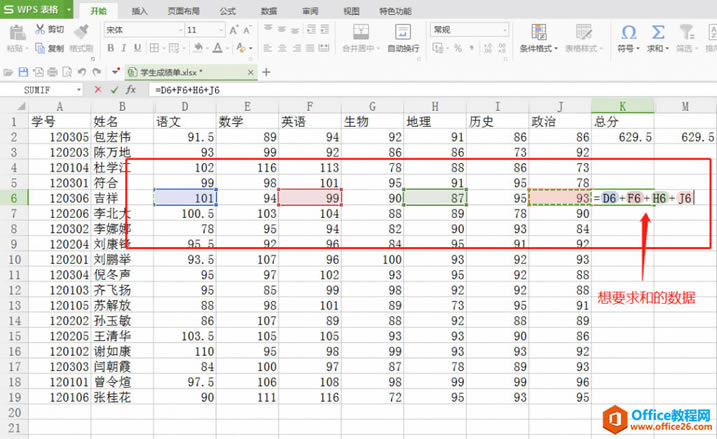Viewport: 717px width, 439px height.
Task: Toggle italic formatting I button
Action: 125,48
